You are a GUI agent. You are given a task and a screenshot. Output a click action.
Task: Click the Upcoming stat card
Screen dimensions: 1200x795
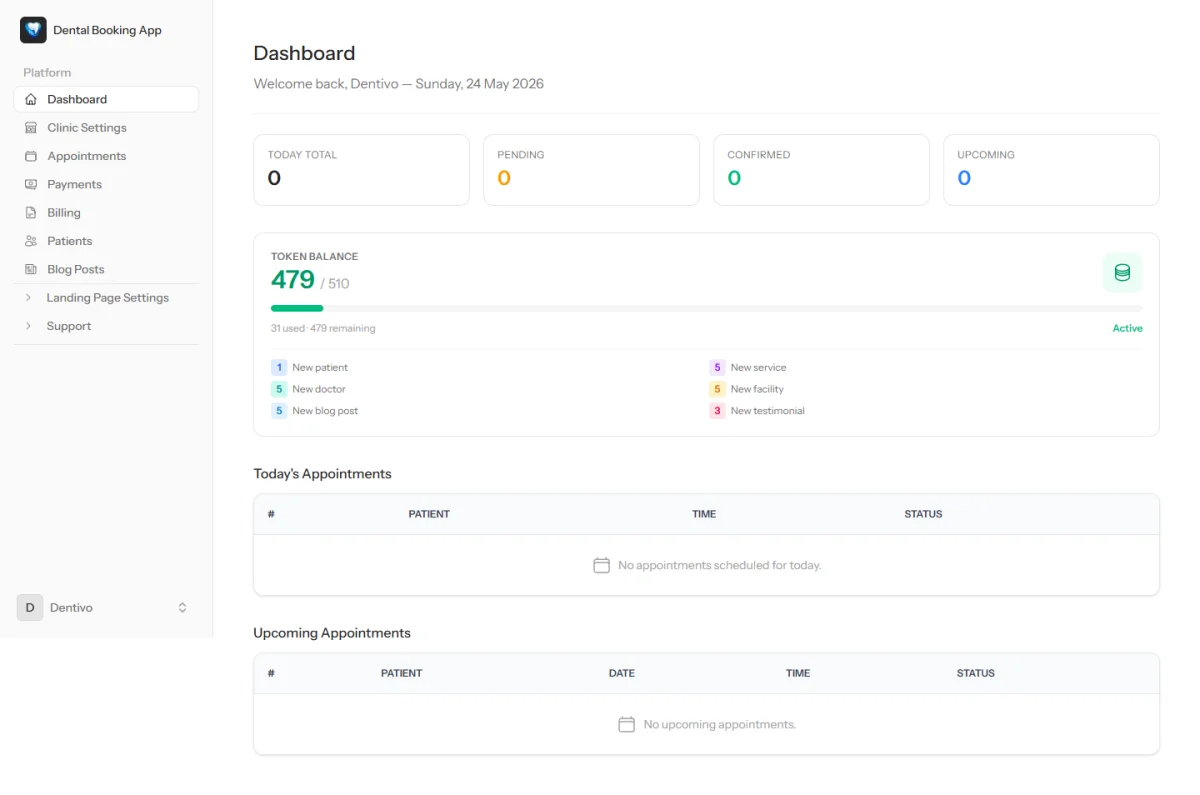tap(1051, 170)
